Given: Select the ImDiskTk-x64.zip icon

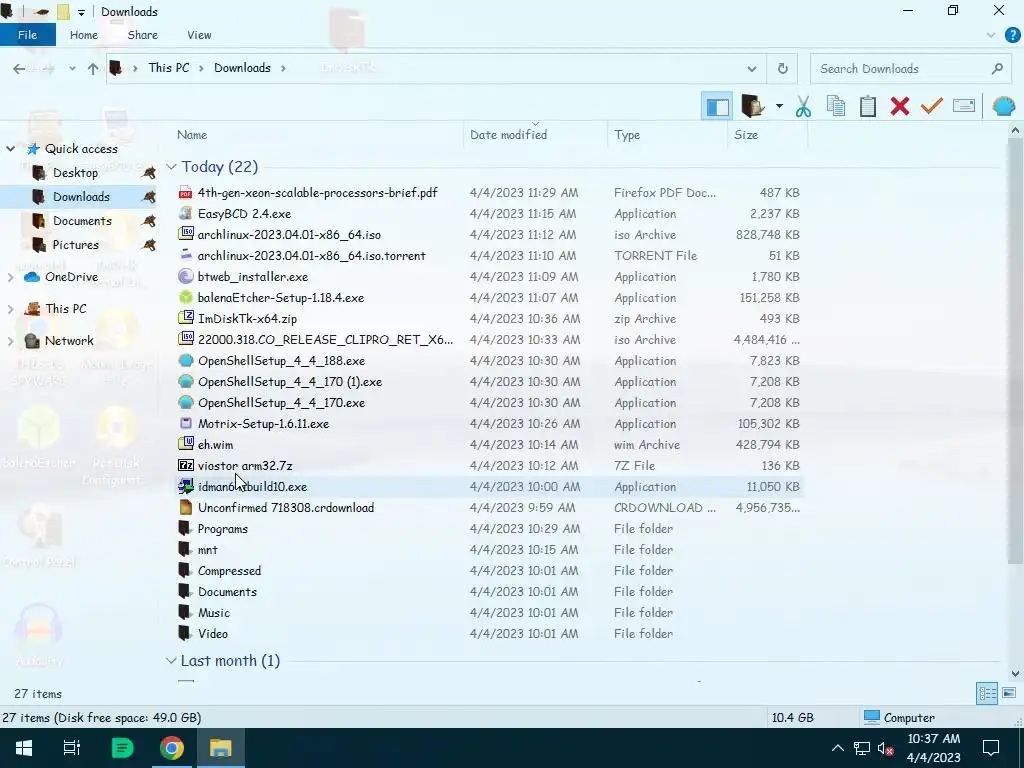Looking at the screenshot, I should (185, 318).
